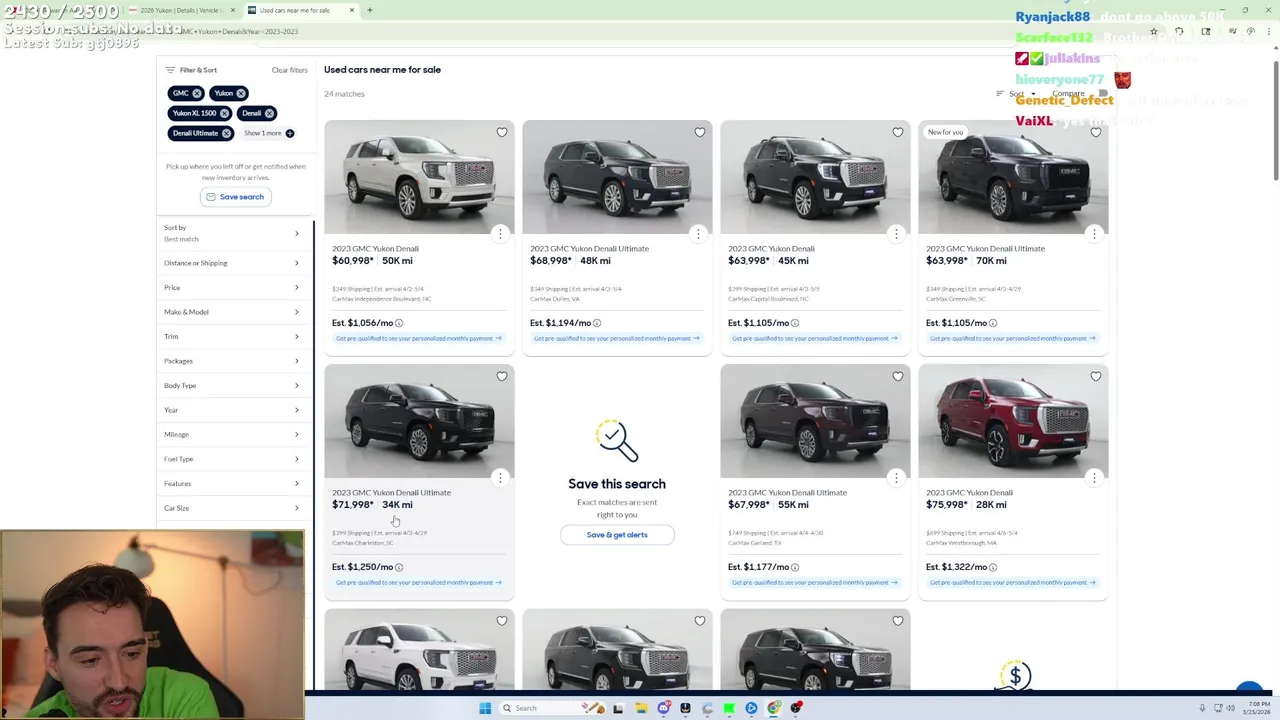Expand the Sort by Best match filter

(x=232, y=233)
